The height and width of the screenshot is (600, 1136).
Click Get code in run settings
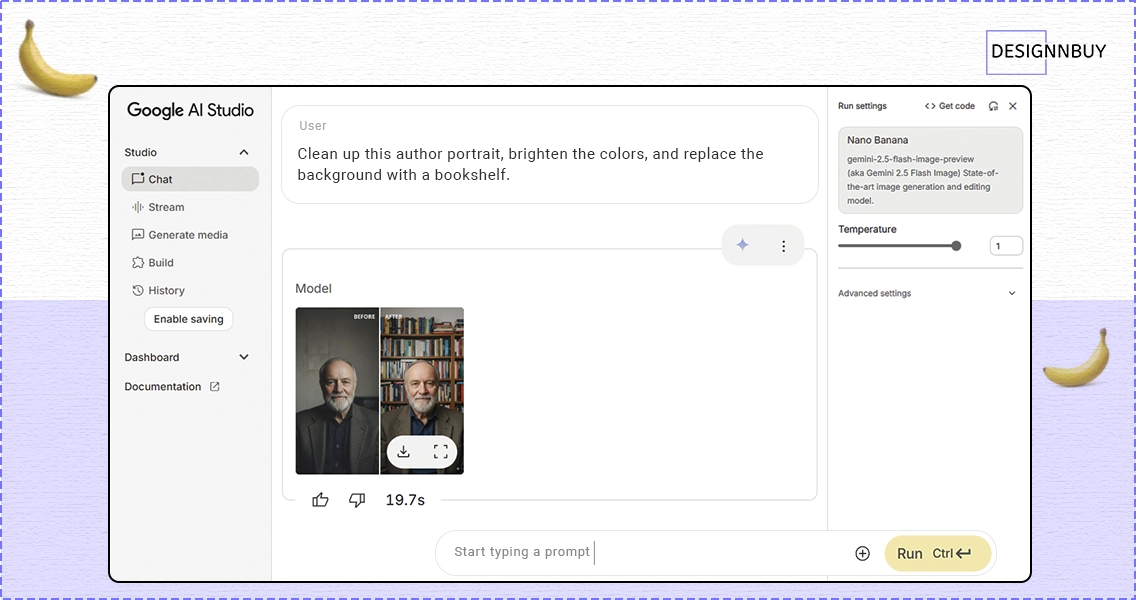pos(950,106)
